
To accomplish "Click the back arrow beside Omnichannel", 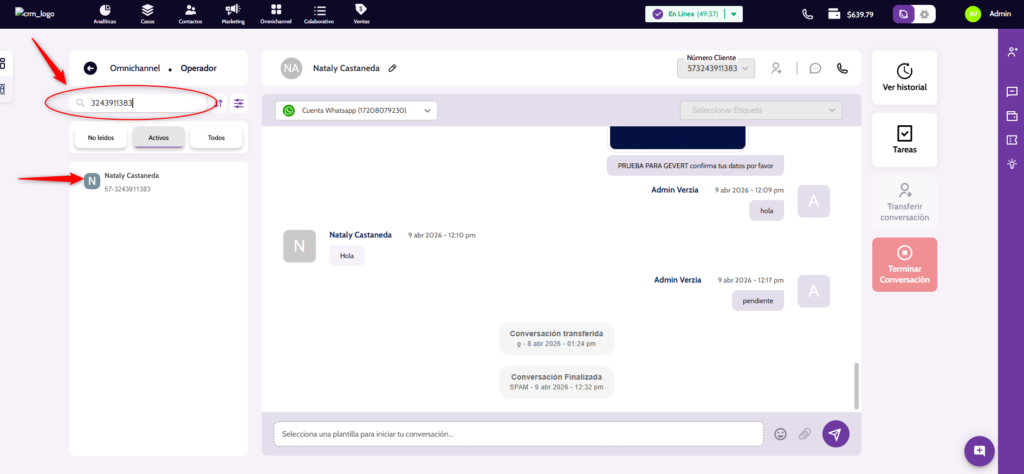I will tap(90, 68).
